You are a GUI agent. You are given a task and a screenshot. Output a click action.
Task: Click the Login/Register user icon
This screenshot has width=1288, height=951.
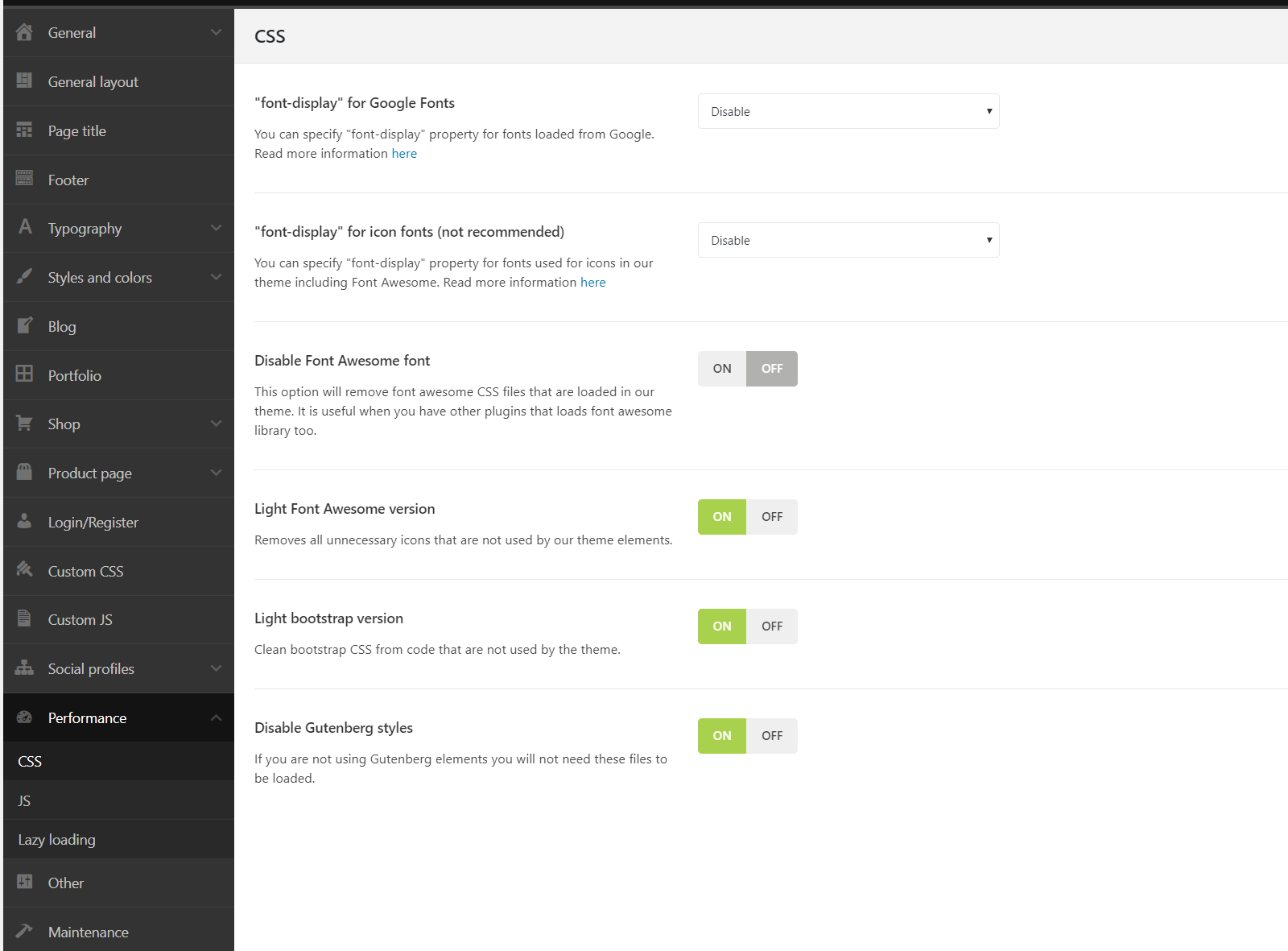pyautogui.click(x=24, y=521)
